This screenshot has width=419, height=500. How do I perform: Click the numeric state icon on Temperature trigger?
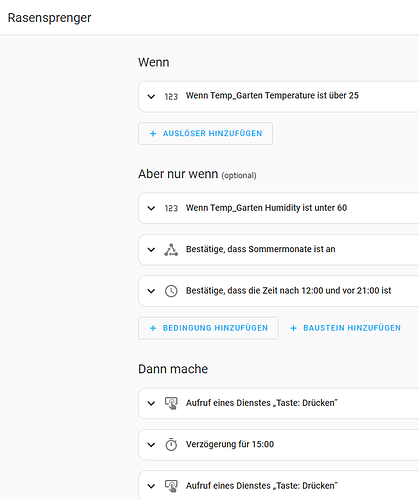[x=171, y=97]
